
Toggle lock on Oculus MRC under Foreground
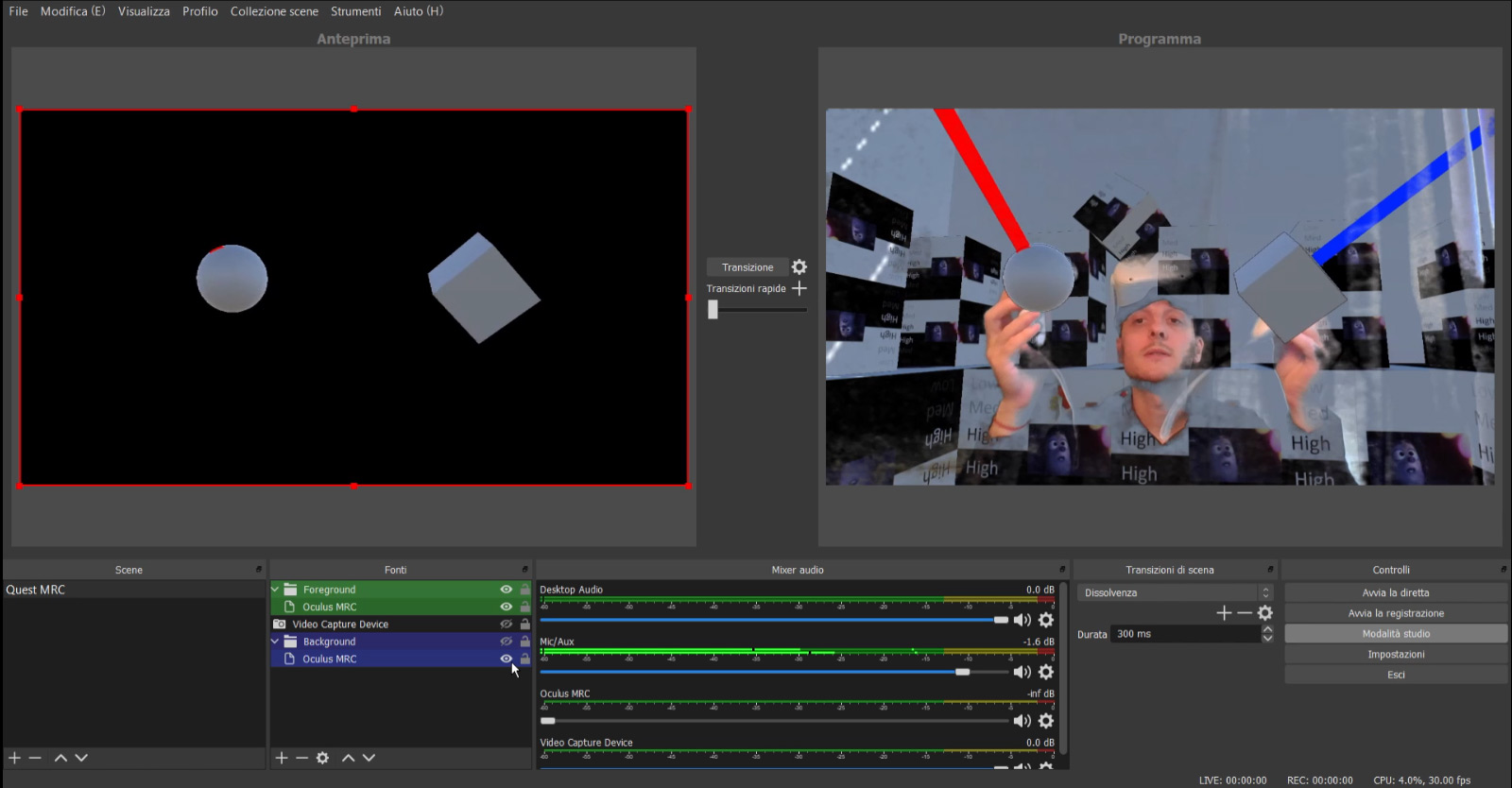pyautogui.click(x=525, y=607)
